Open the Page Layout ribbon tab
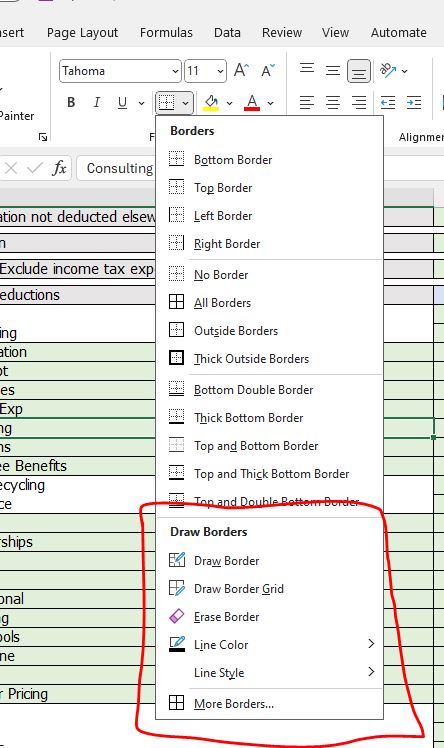 tap(82, 32)
